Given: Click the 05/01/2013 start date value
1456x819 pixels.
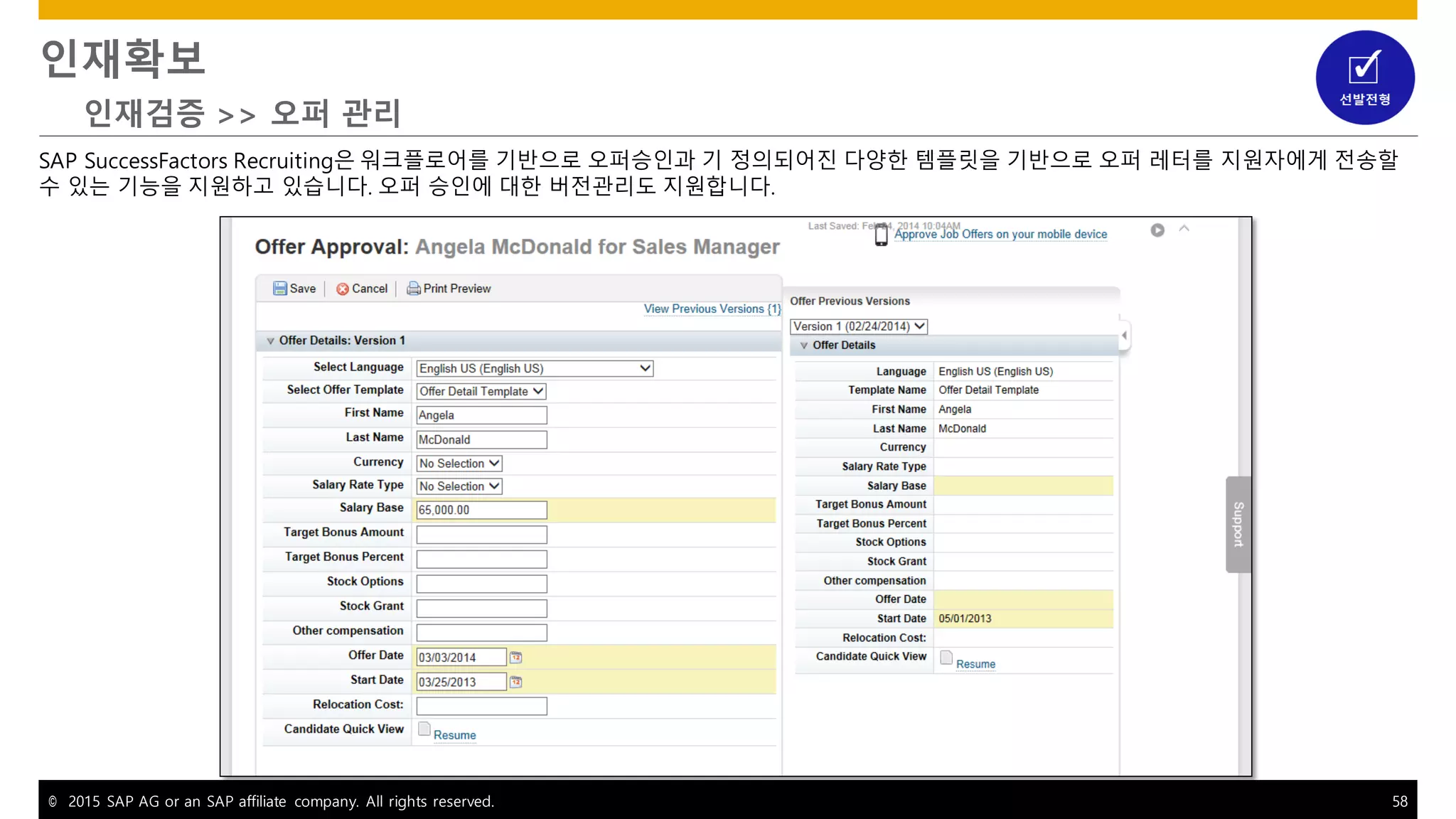Looking at the screenshot, I should click(x=965, y=619).
